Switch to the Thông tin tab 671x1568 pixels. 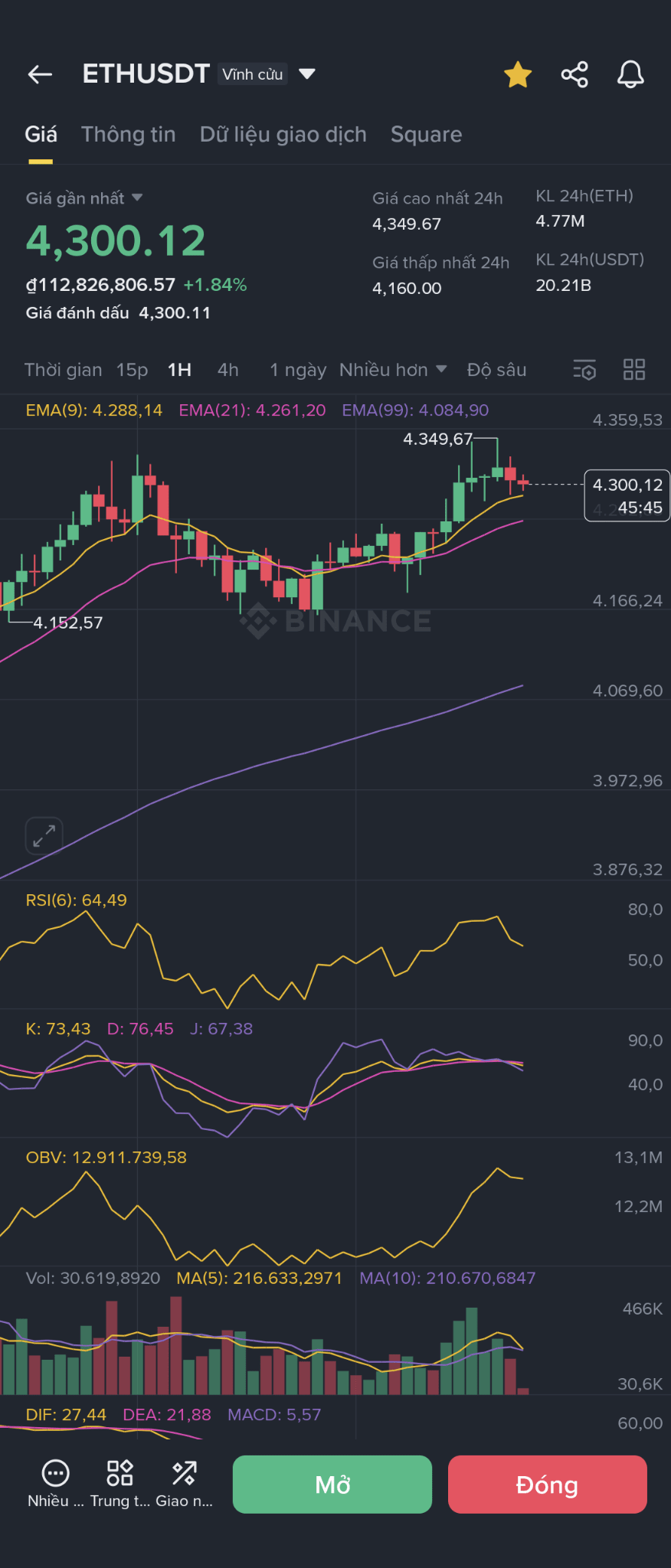coord(129,135)
